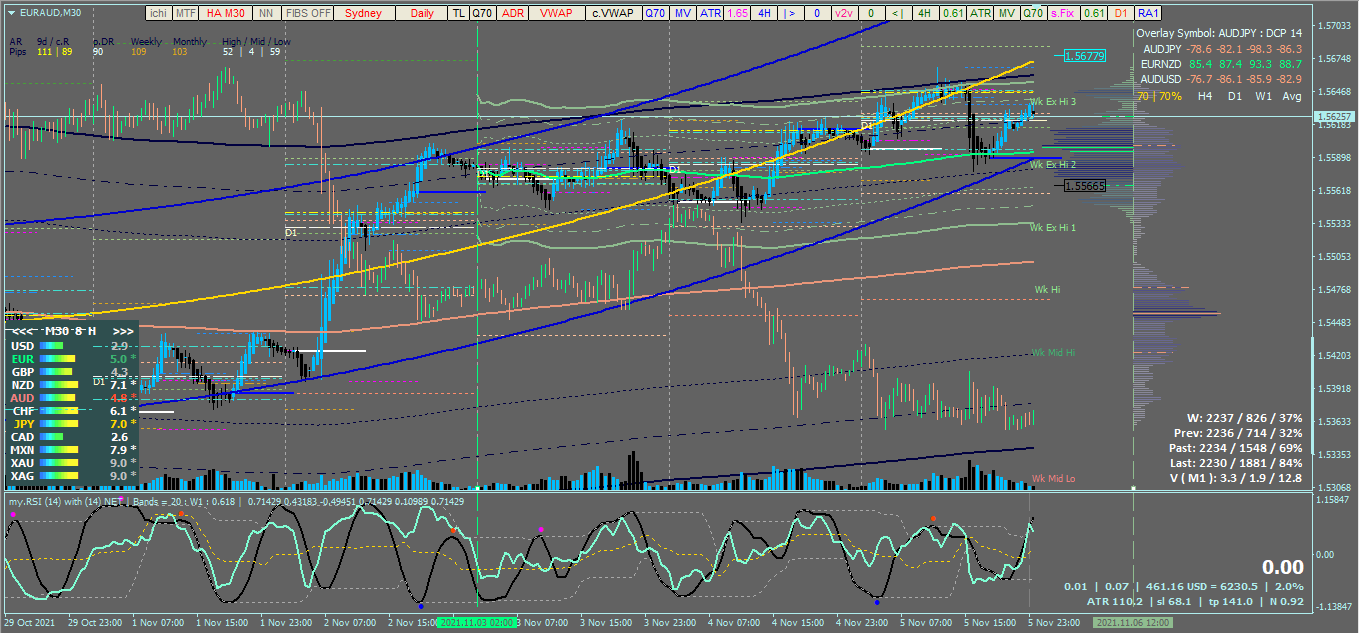This screenshot has width=1360, height=633.
Task: Click the blue RA1 button
Action: (x=1149, y=13)
